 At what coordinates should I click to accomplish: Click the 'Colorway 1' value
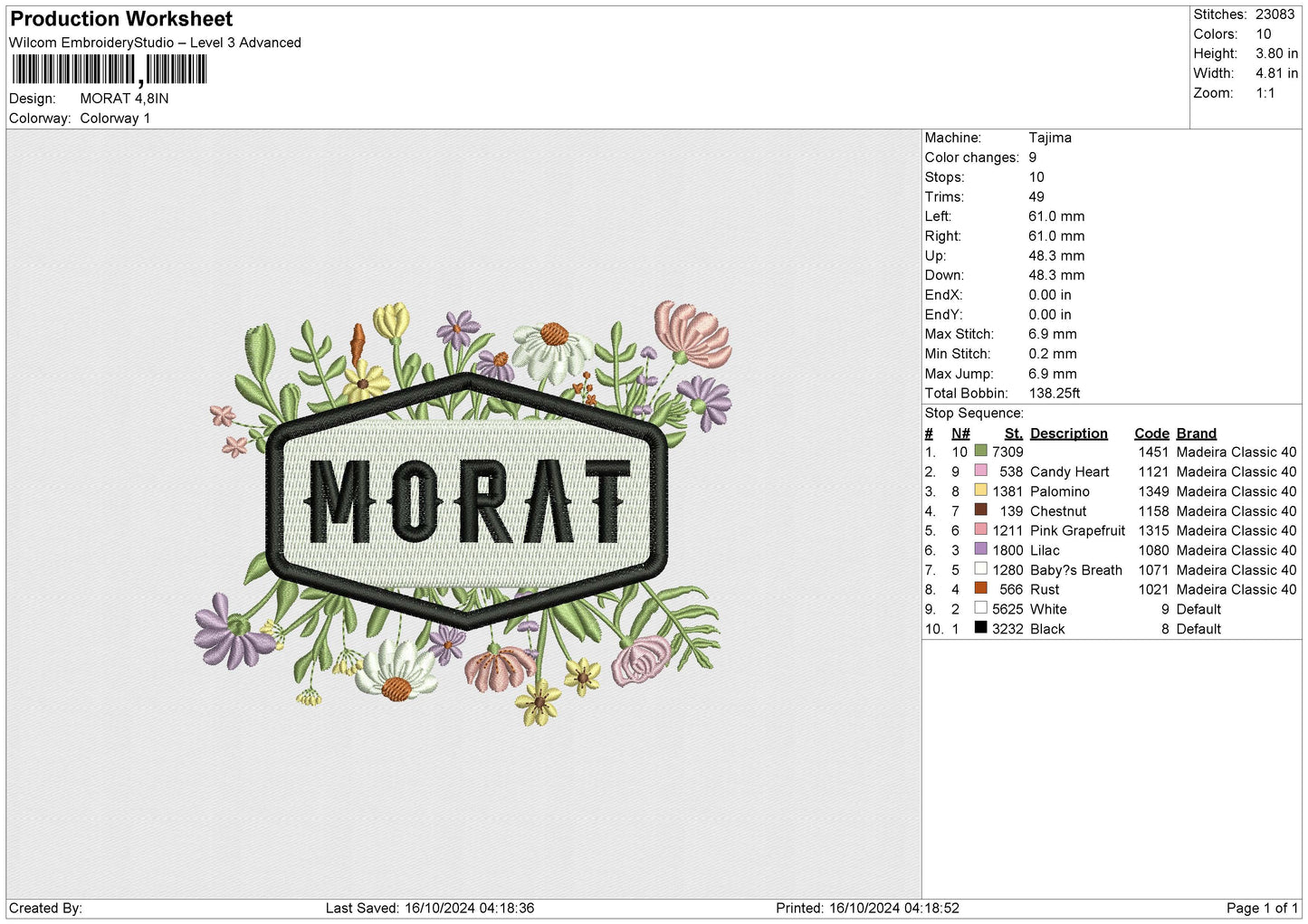coord(115,119)
